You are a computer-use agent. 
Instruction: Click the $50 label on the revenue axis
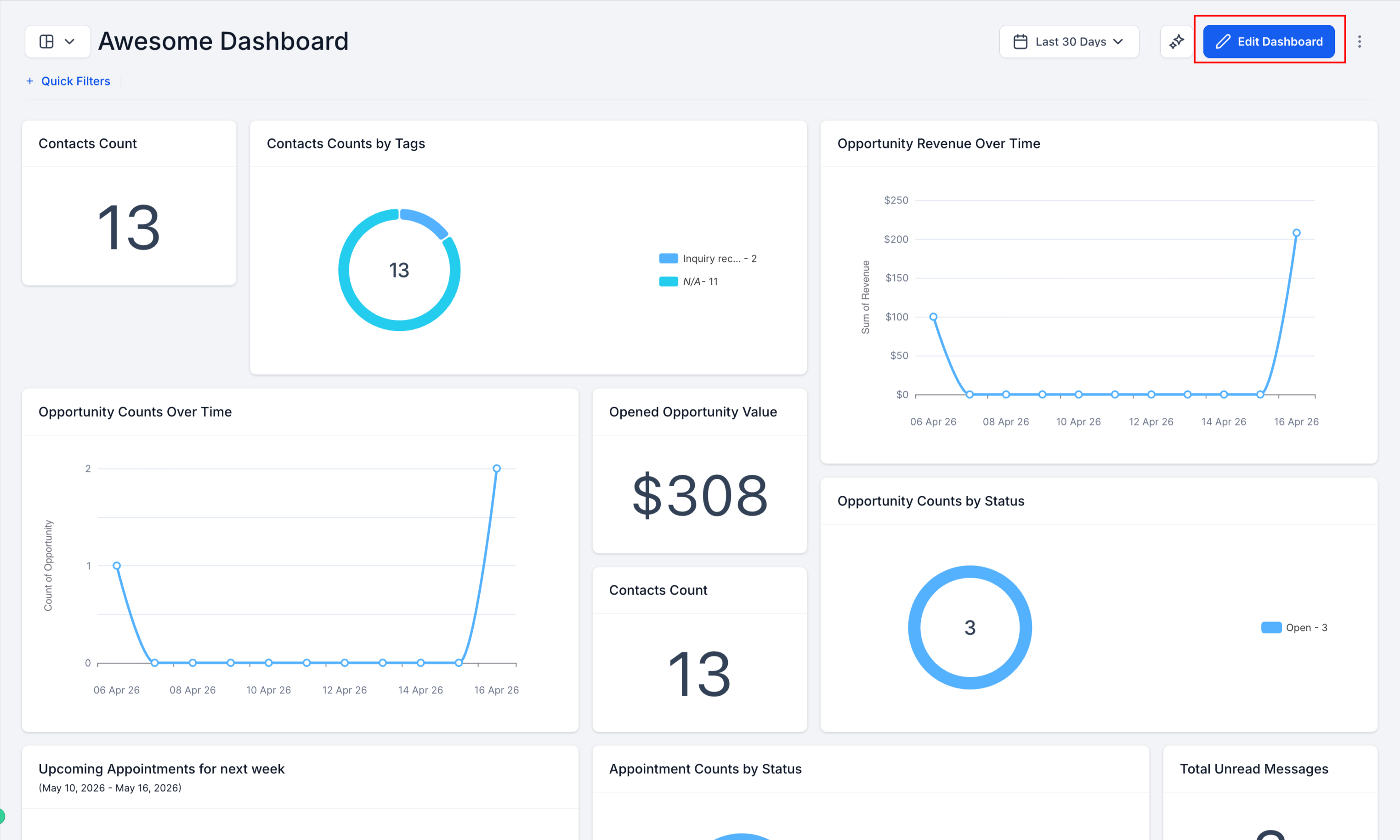tap(899, 356)
